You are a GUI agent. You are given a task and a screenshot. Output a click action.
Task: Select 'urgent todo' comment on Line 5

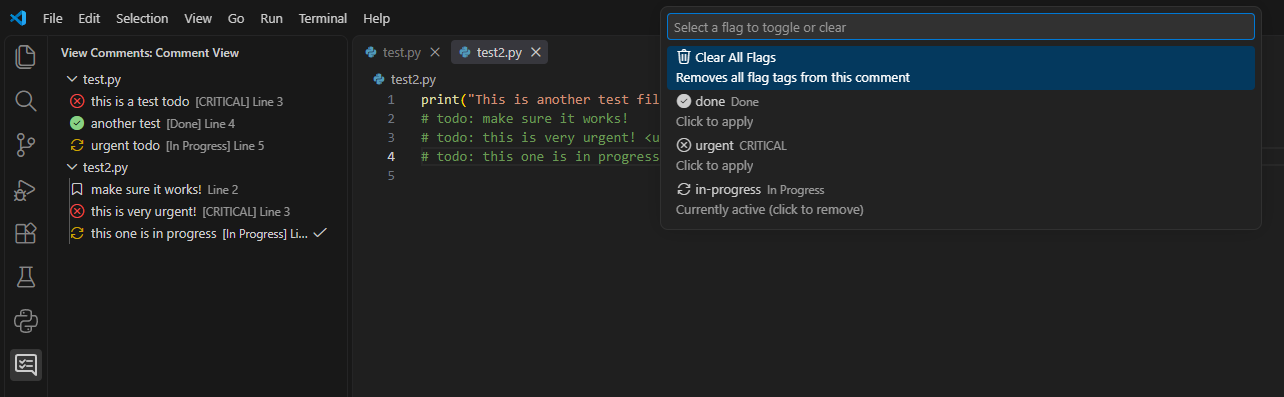coord(199,145)
